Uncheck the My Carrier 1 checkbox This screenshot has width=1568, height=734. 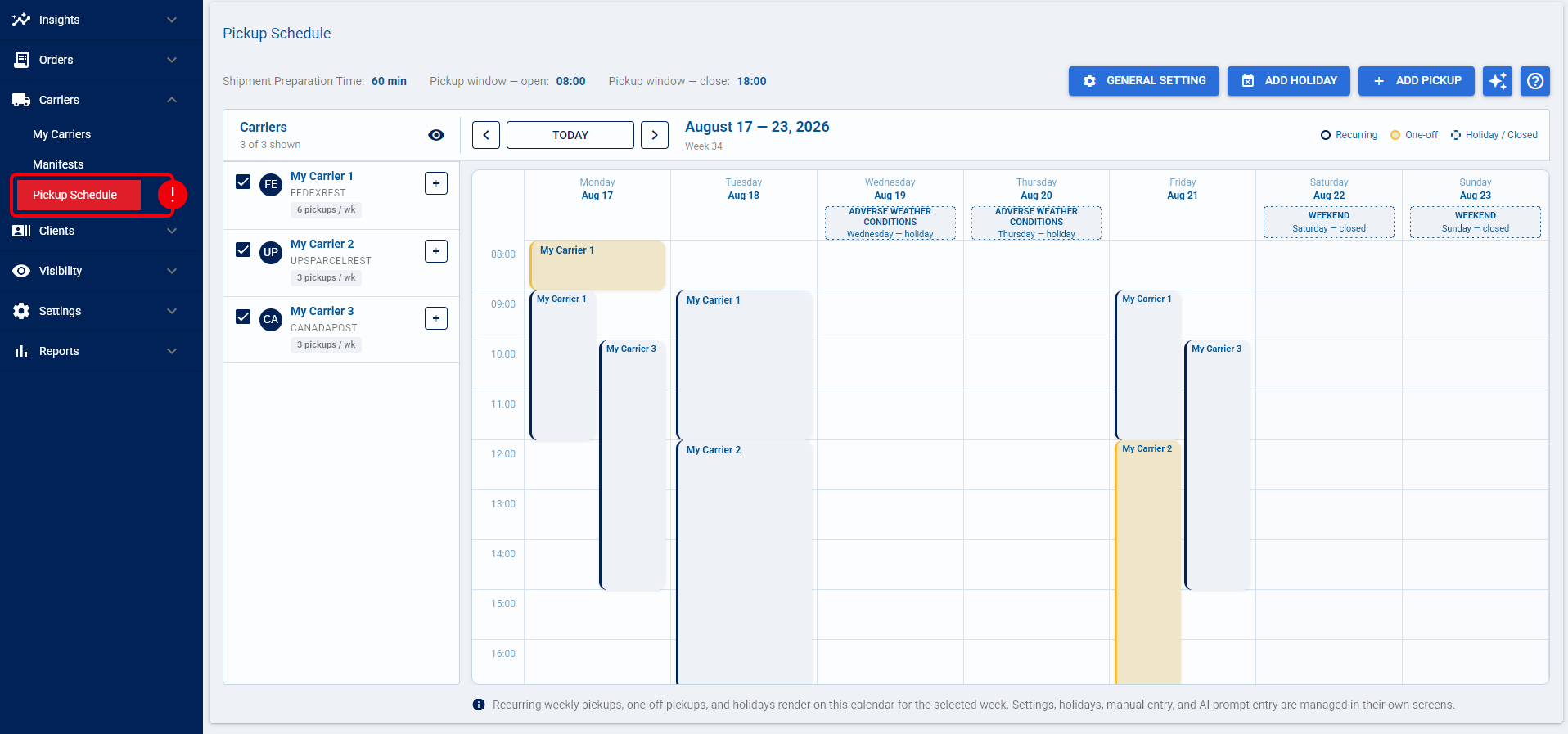tap(243, 182)
